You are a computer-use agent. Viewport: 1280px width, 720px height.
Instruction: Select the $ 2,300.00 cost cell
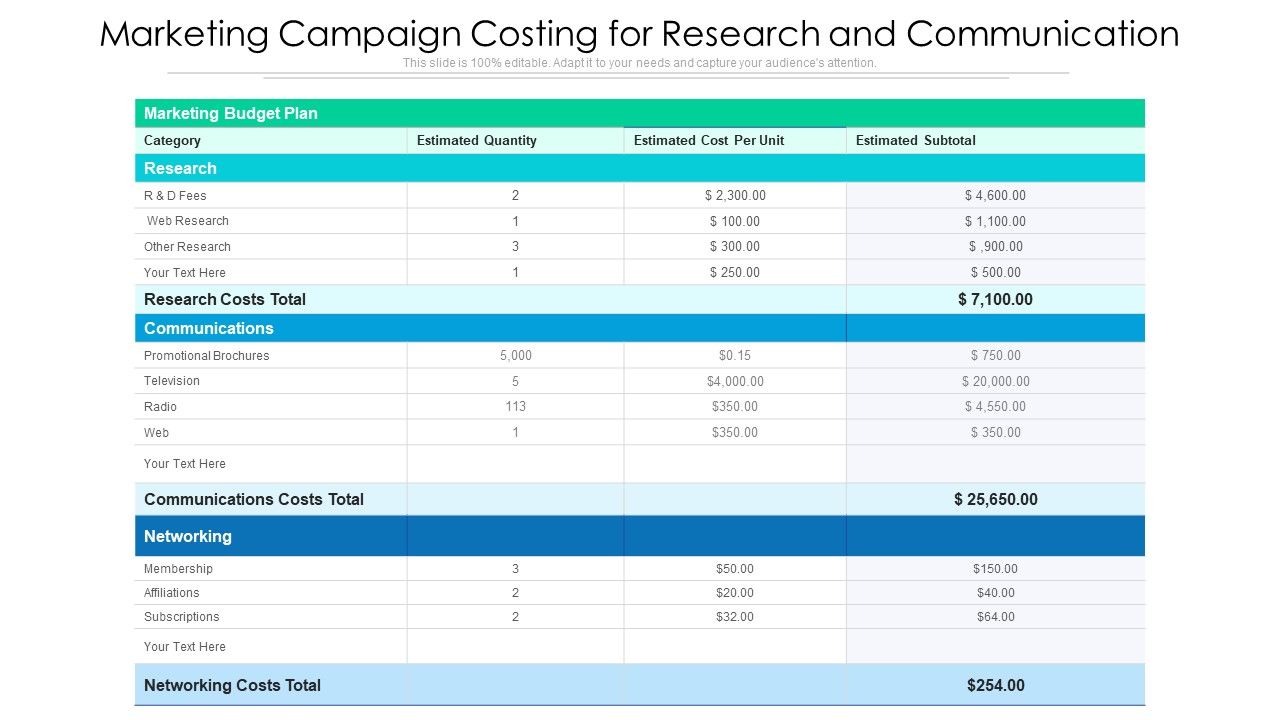(x=735, y=196)
